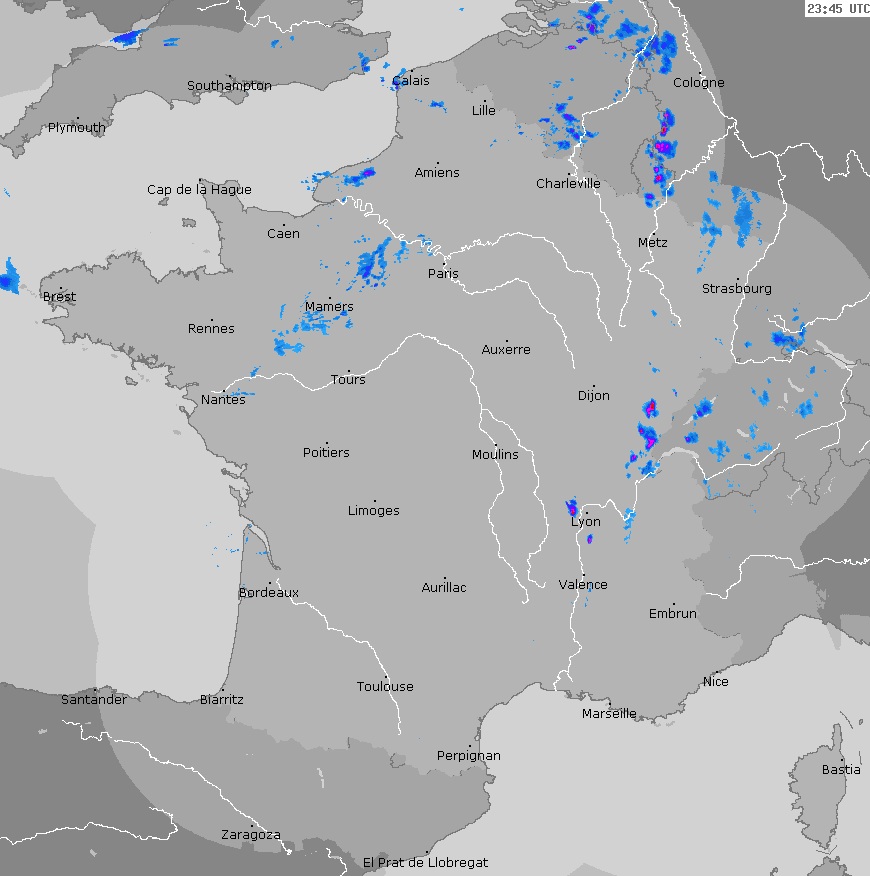Select the Valence city label
The height and width of the screenshot is (876, 870).
tap(583, 585)
